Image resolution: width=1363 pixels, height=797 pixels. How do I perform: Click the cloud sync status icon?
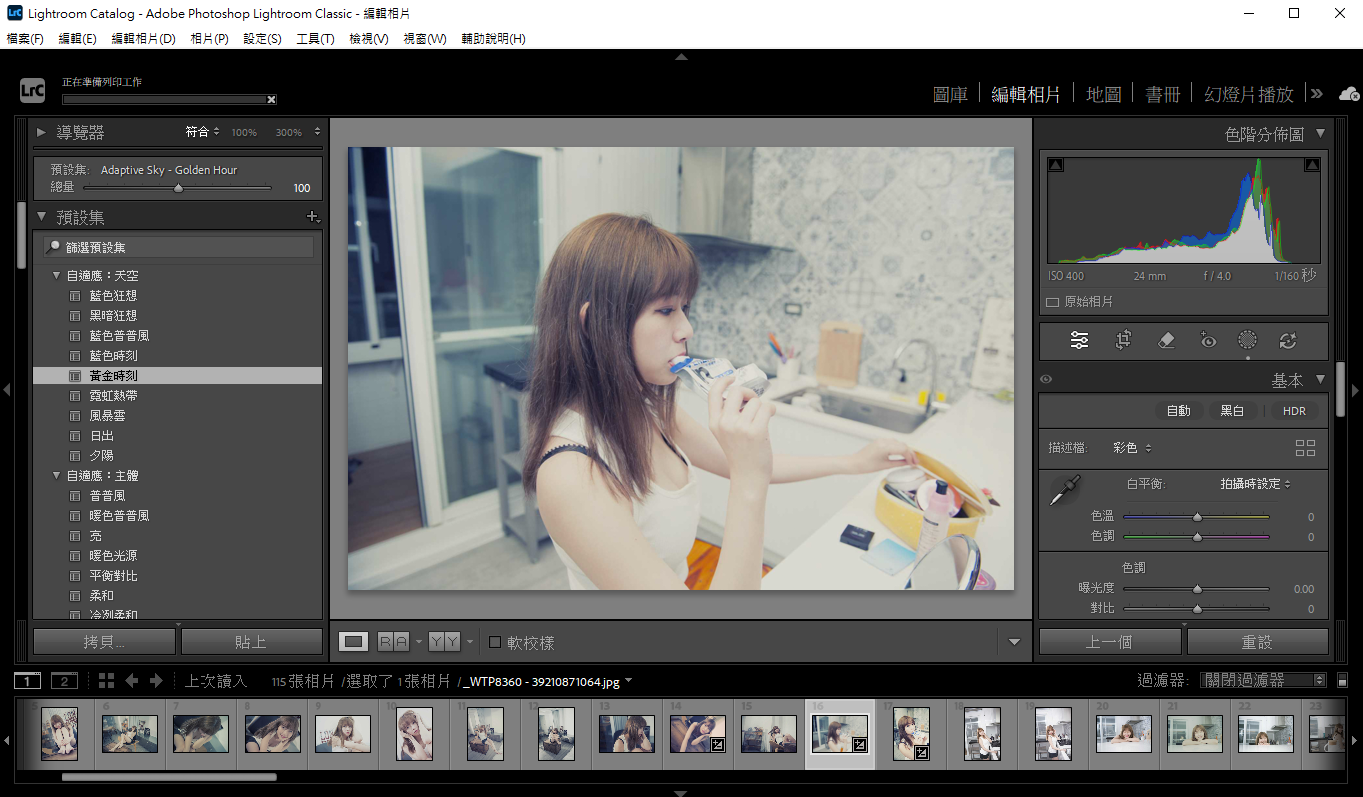click(1349, 93)
